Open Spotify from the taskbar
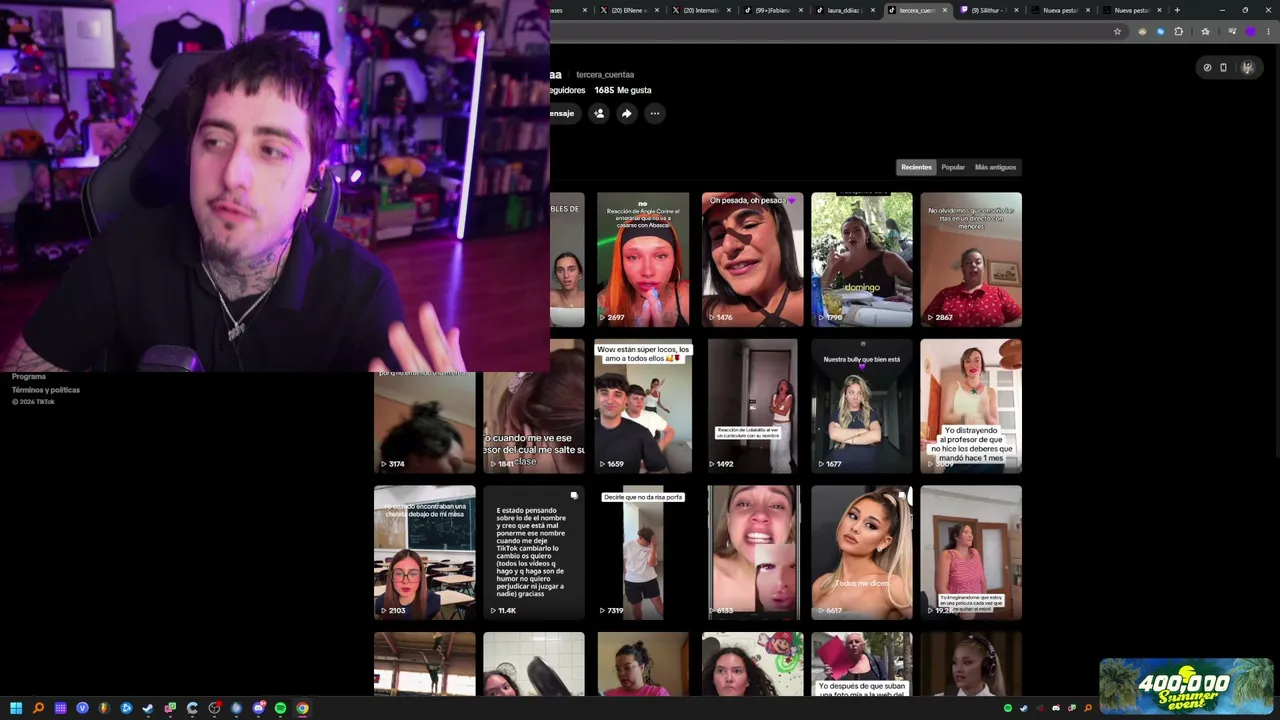This screenshot has width=1280, height=720. [x=280, y=708]
